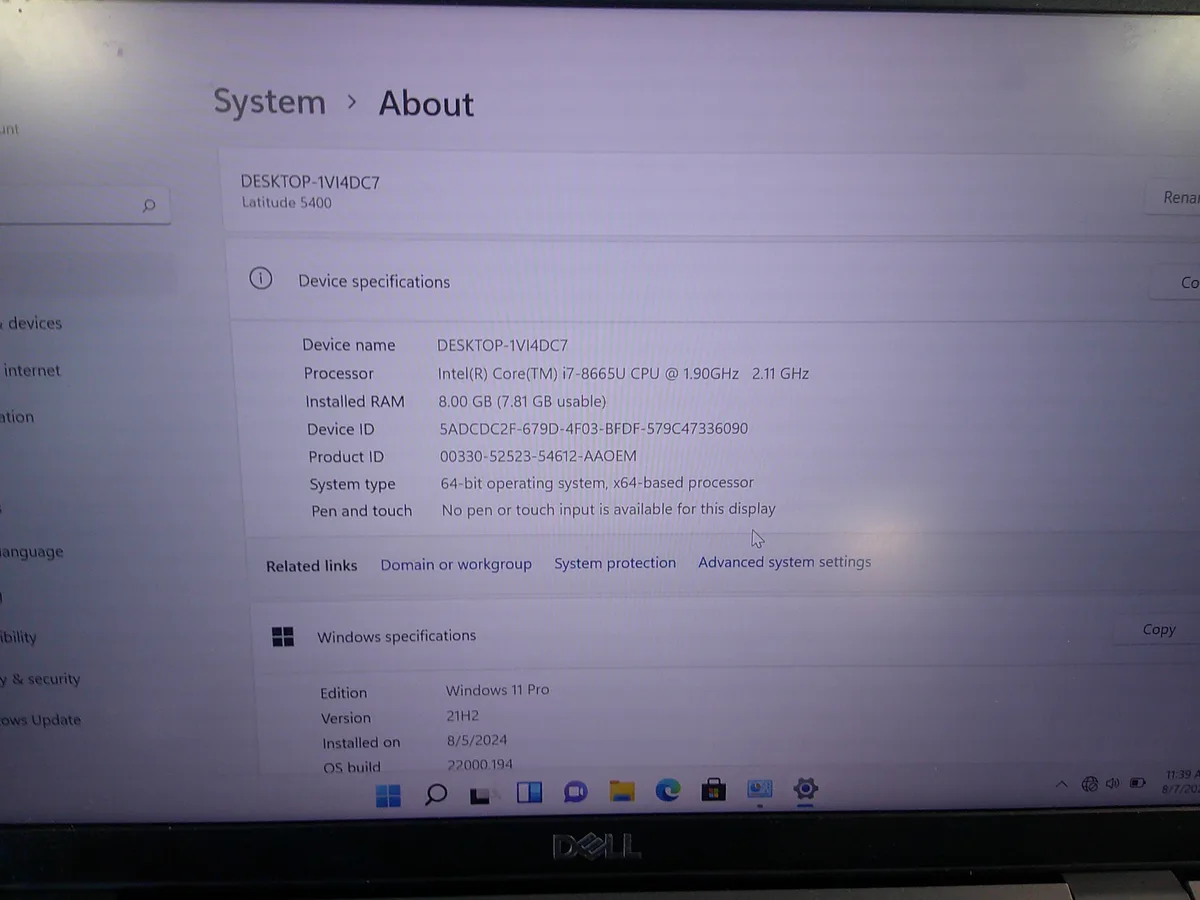This screenshot has width=1200, height=900.
Task: Open the clock and date flyout
Action: 1181,781
